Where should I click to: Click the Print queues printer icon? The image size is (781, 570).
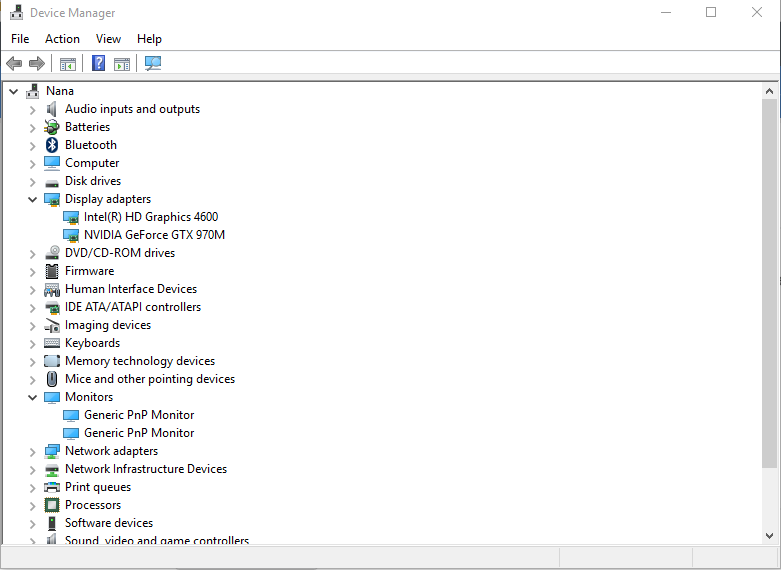click(52, 487)
